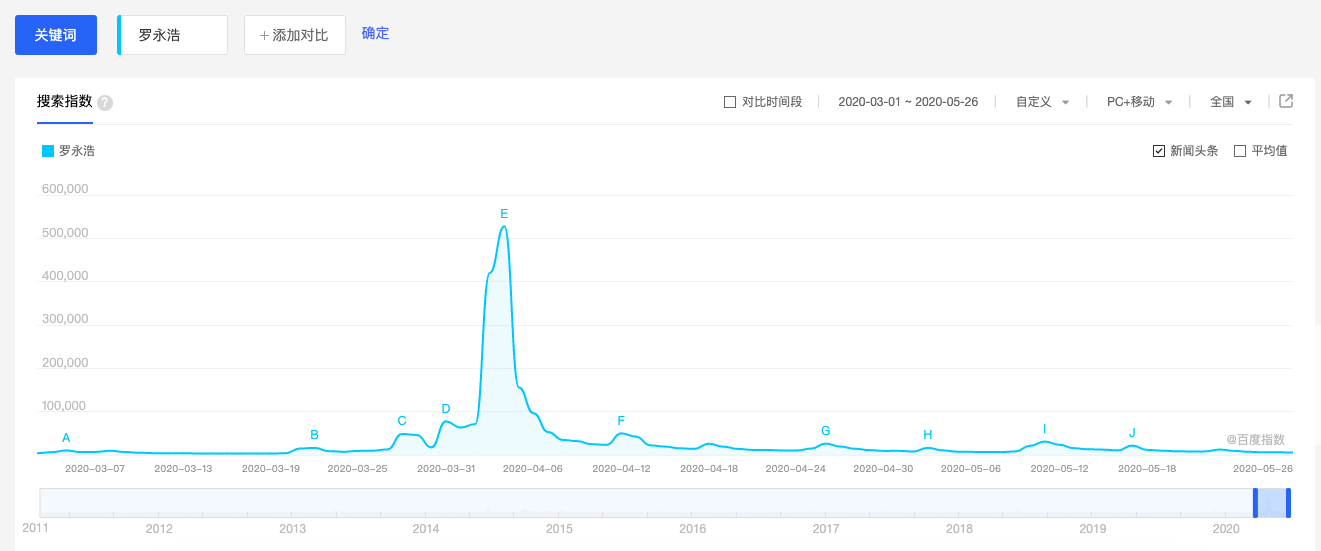
Task: Enable the 平均值 checkbox
Action: [x=1240, y=151]
